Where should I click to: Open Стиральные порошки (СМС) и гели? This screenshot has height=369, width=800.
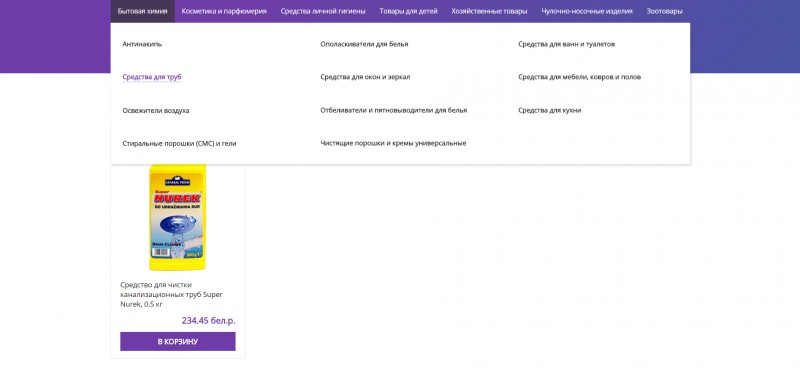pos(179,143)
